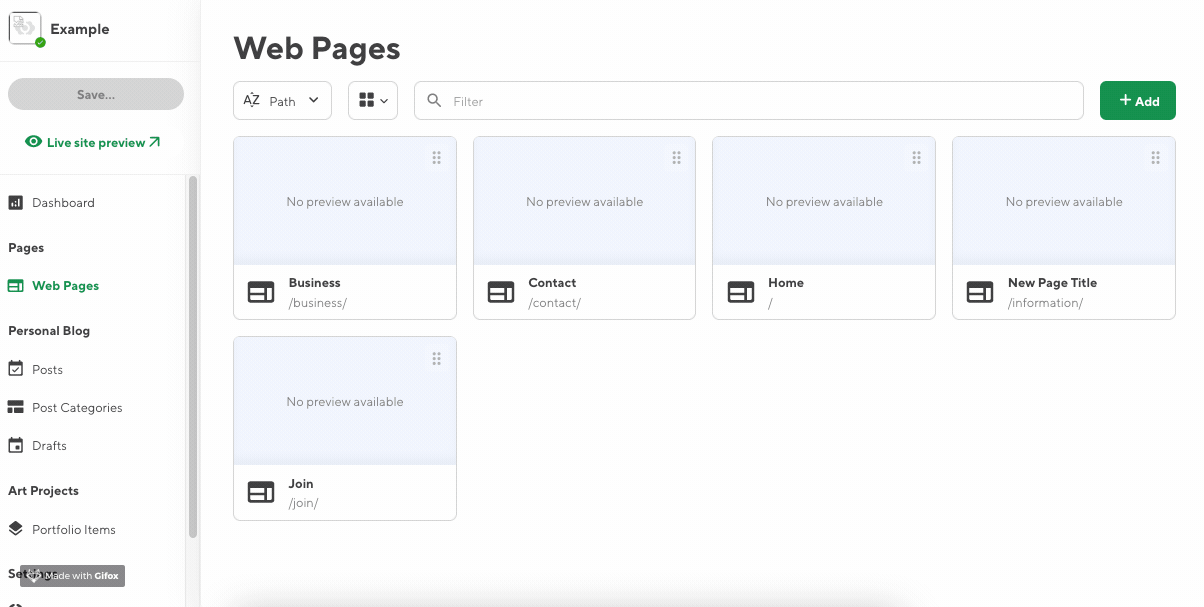Screen dimensions: 1204x607
Task: Click the Save... button
Action: (96, 94)
